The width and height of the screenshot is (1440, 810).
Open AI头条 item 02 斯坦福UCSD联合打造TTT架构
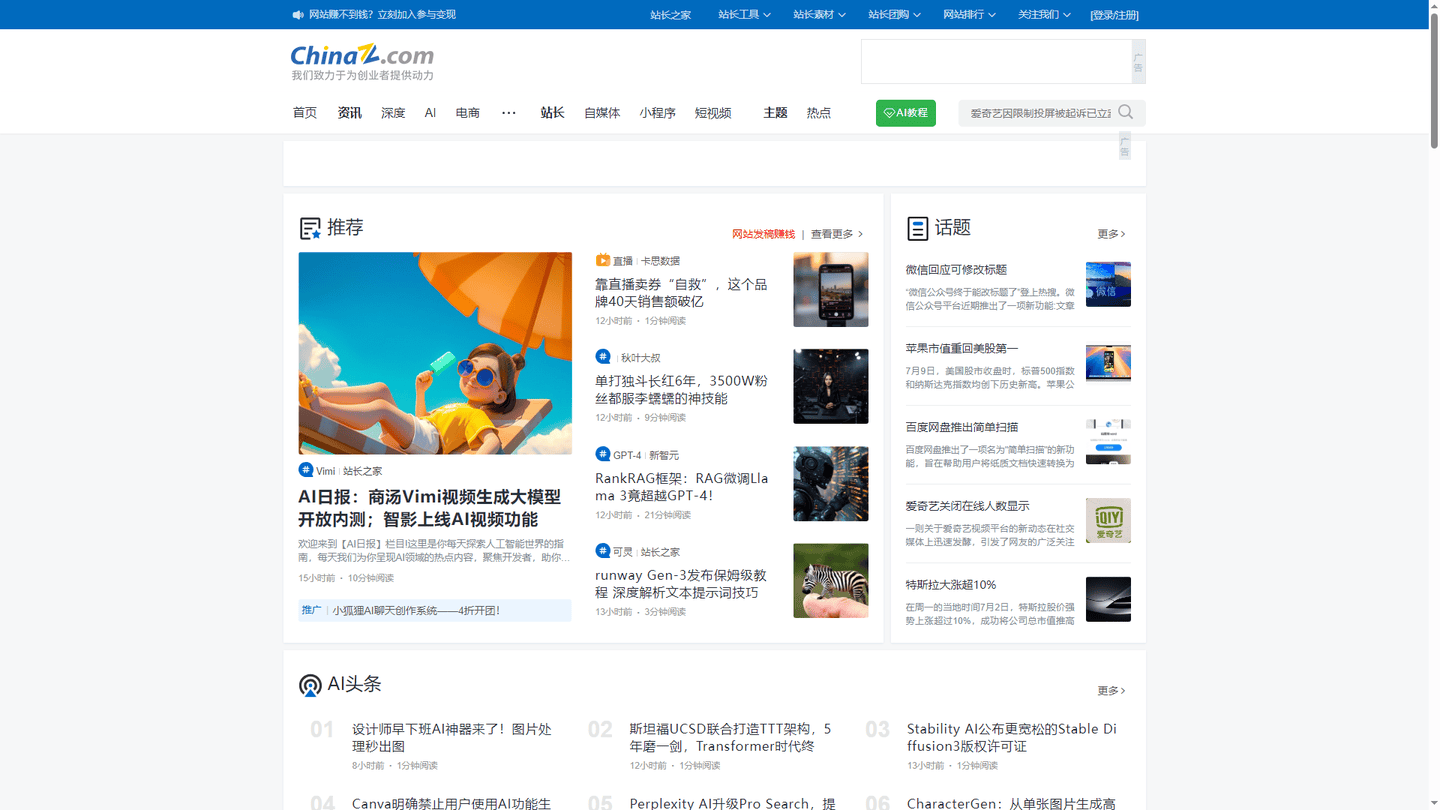click(731, 738)
